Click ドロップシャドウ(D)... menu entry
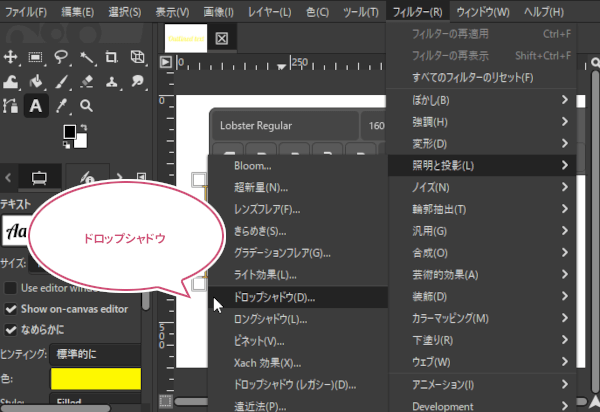The height and width of the screenshot is (412, 600). click(x=274, y=297)
